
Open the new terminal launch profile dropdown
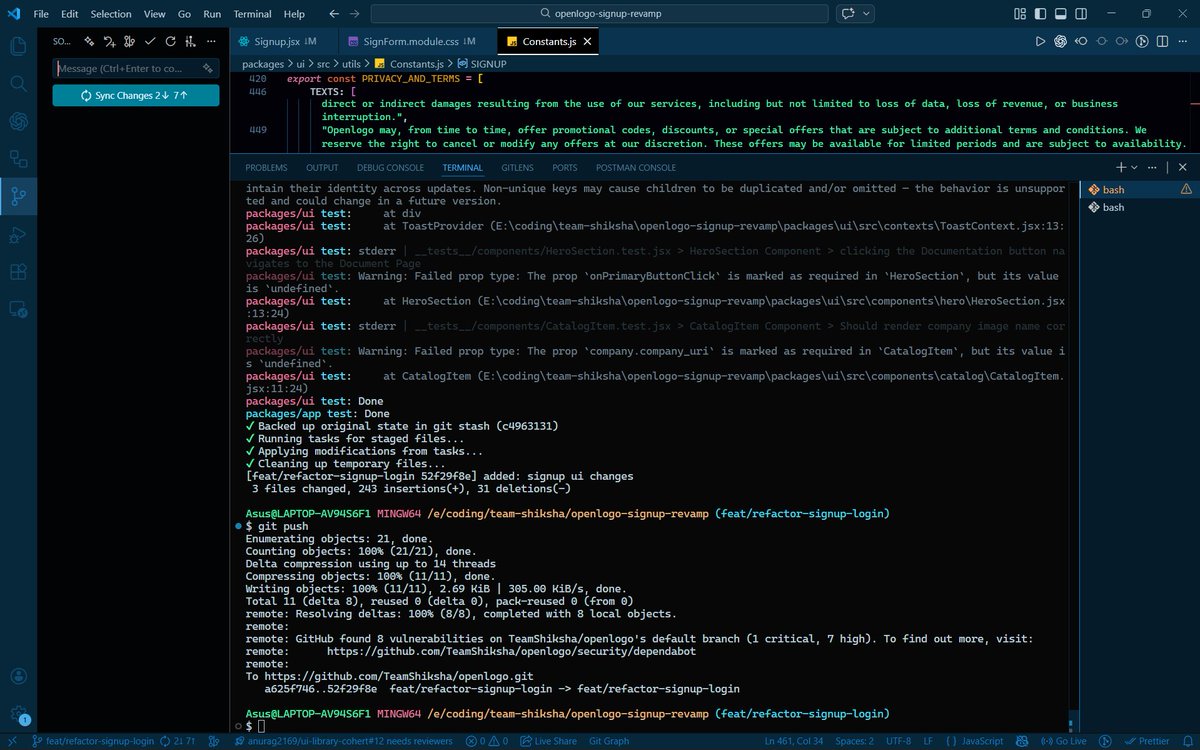[1134, 168]
